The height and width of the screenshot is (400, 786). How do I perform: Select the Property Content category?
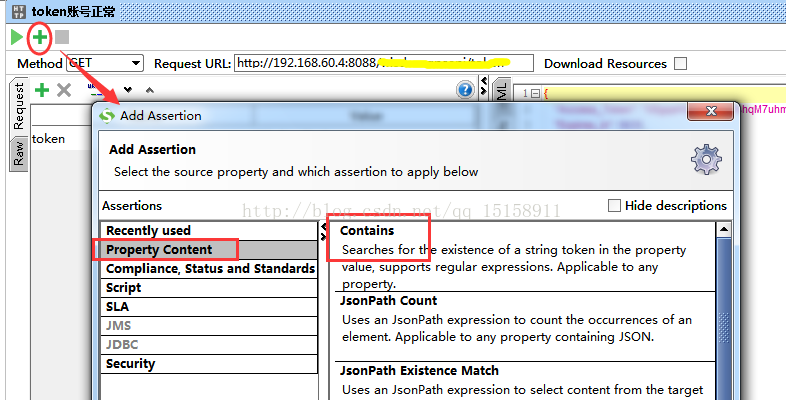(x=209, y=250)
